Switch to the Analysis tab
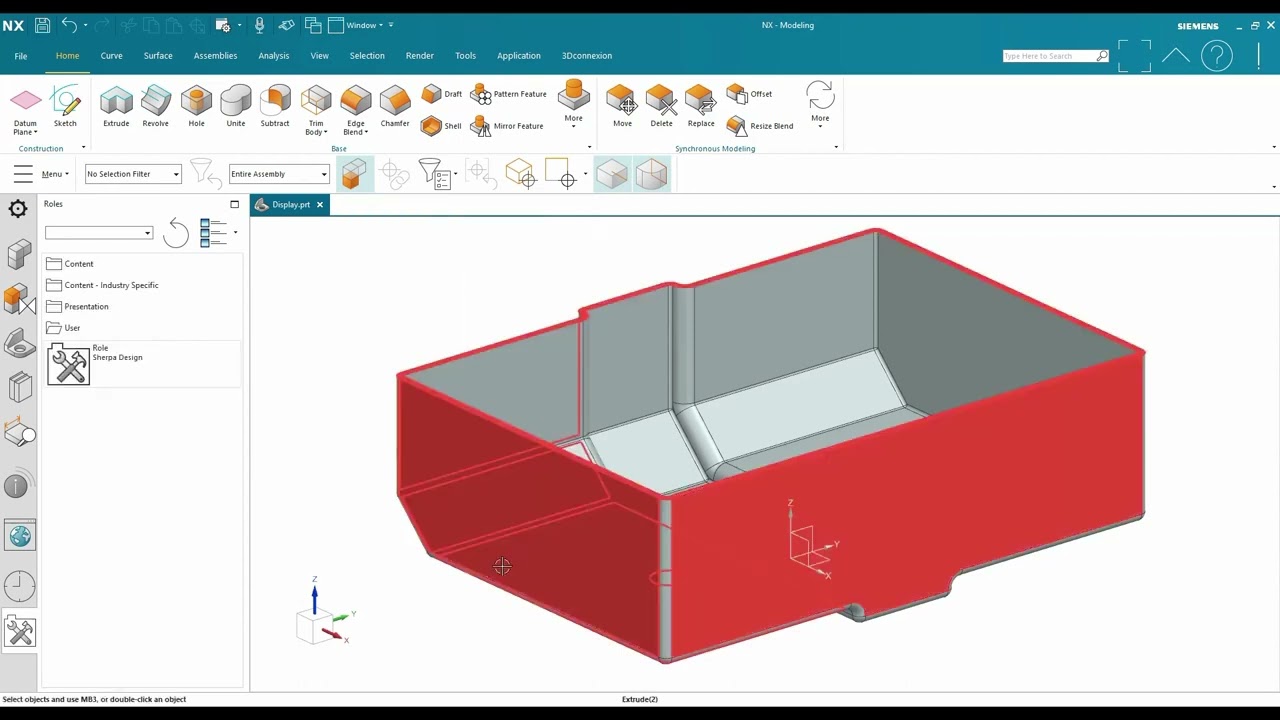The width and height of the screenshot is (1280, 720). coord(273,56)
